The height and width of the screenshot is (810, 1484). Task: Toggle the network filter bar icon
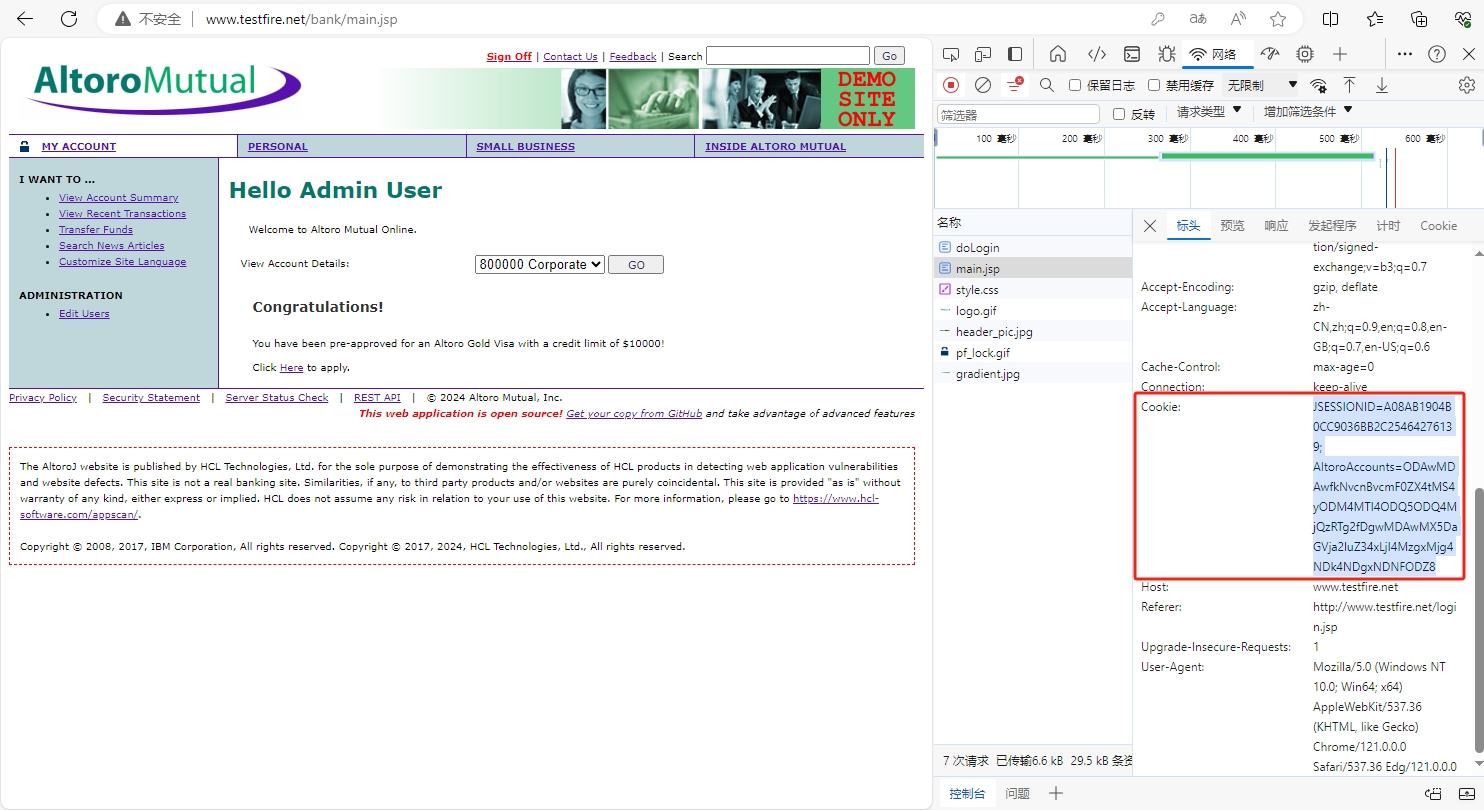tap(1015, 85)
